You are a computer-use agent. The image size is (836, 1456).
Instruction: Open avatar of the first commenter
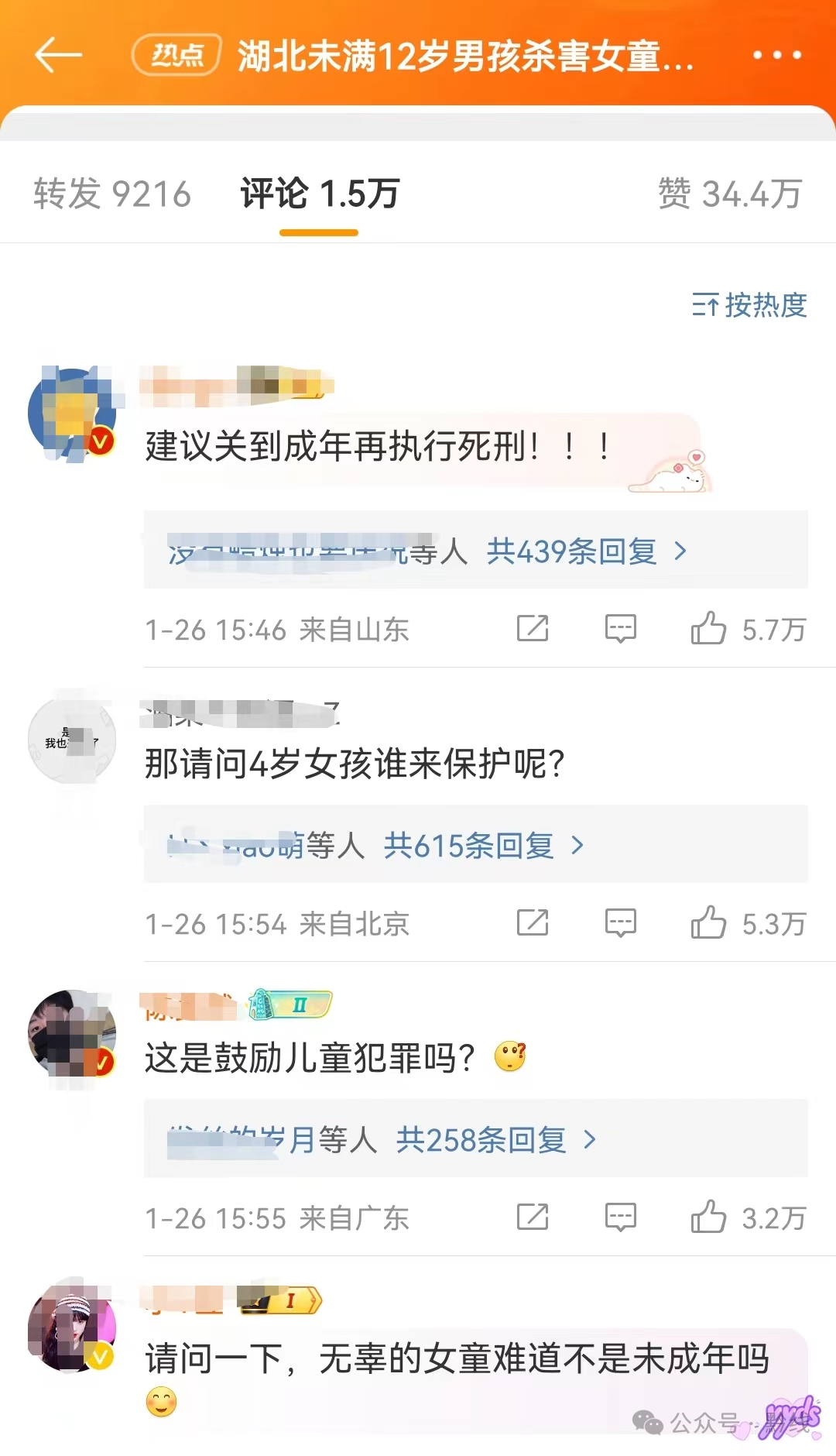coord(72,413)
